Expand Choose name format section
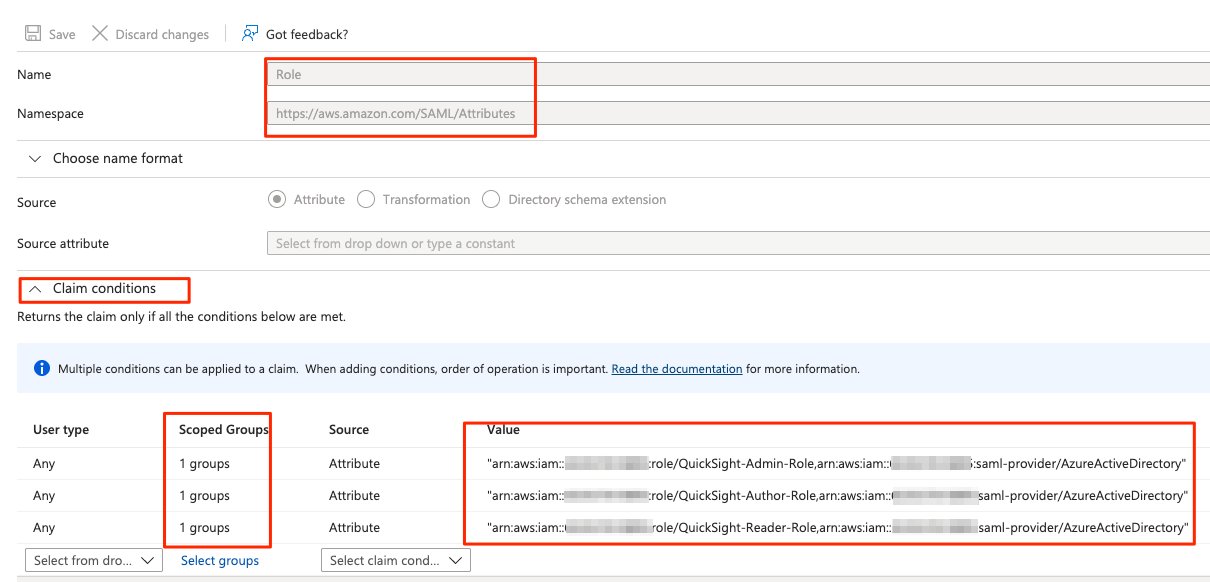The width and height of the screenshot is (1210, 582). point(106,158)
